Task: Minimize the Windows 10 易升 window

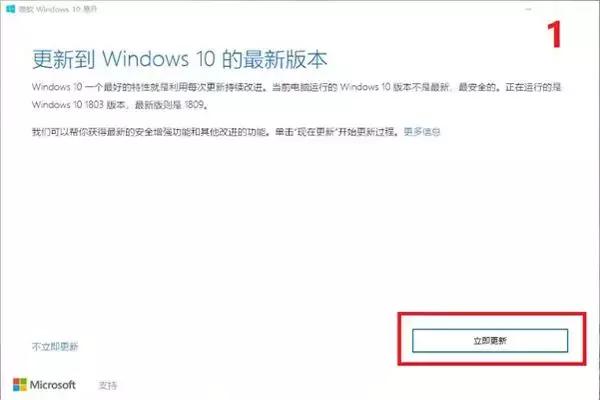Action: 528,9
